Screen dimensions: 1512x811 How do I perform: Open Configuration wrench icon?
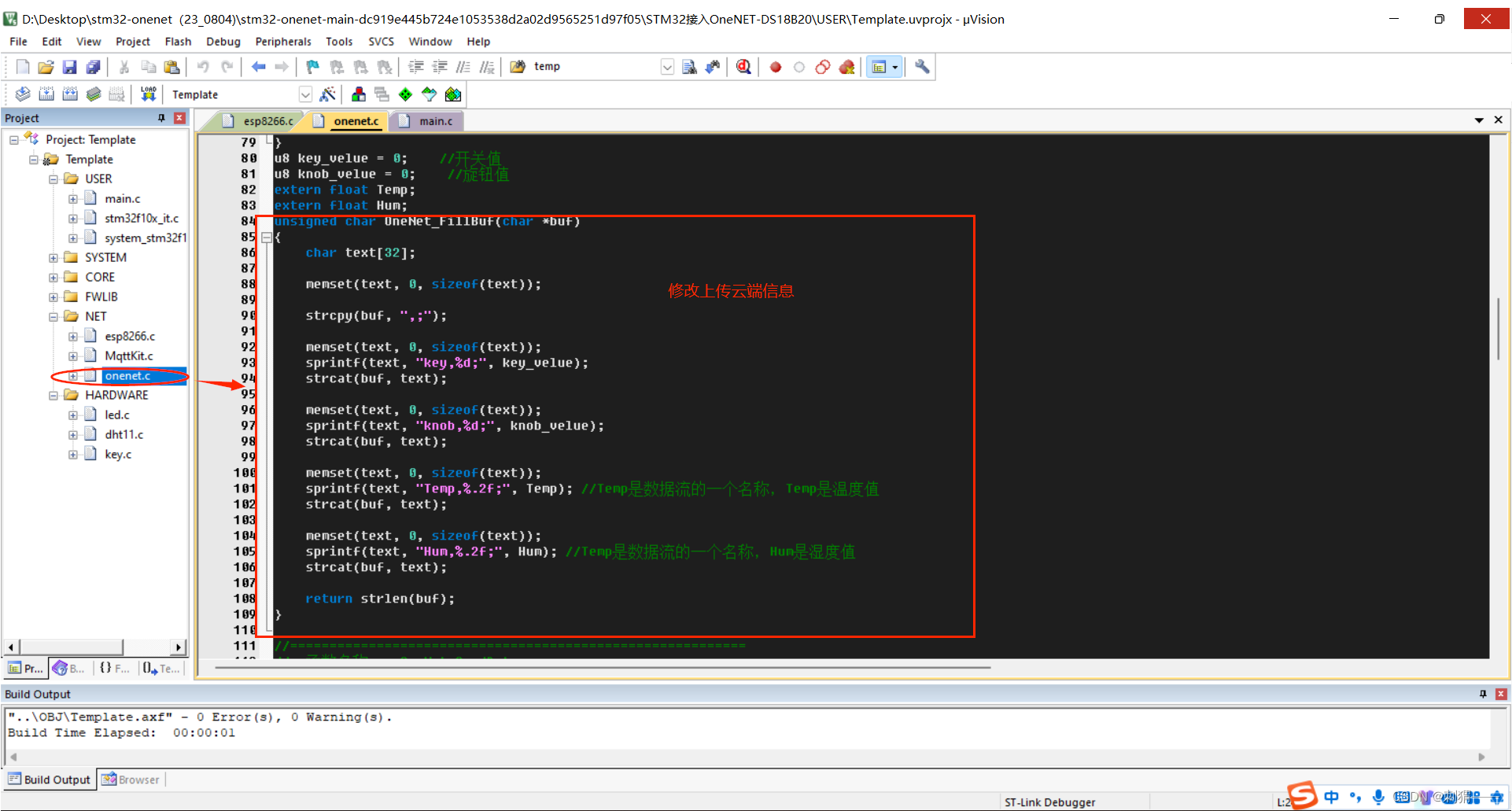(x=922, y=67)
